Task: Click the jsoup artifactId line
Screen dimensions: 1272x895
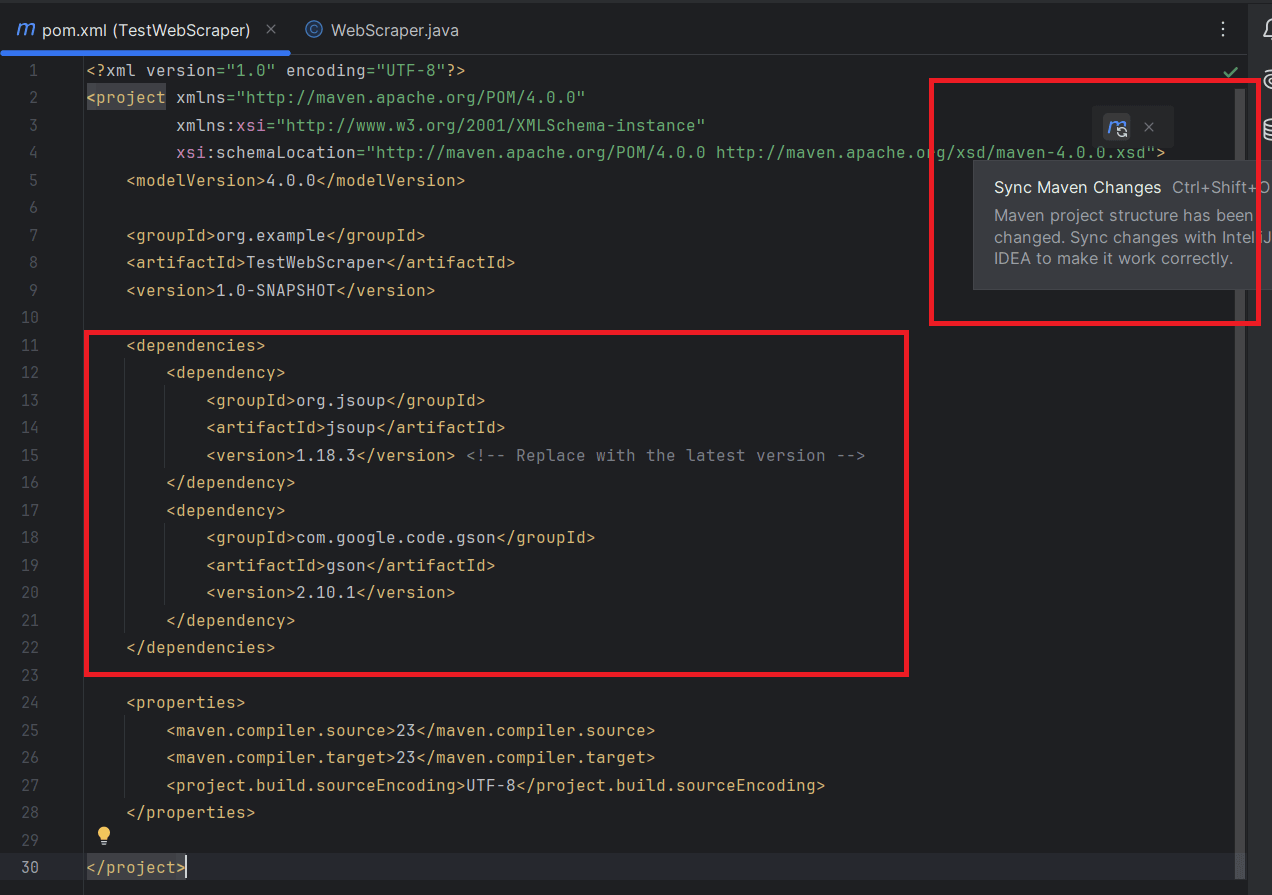Action: tap(356, 427)
